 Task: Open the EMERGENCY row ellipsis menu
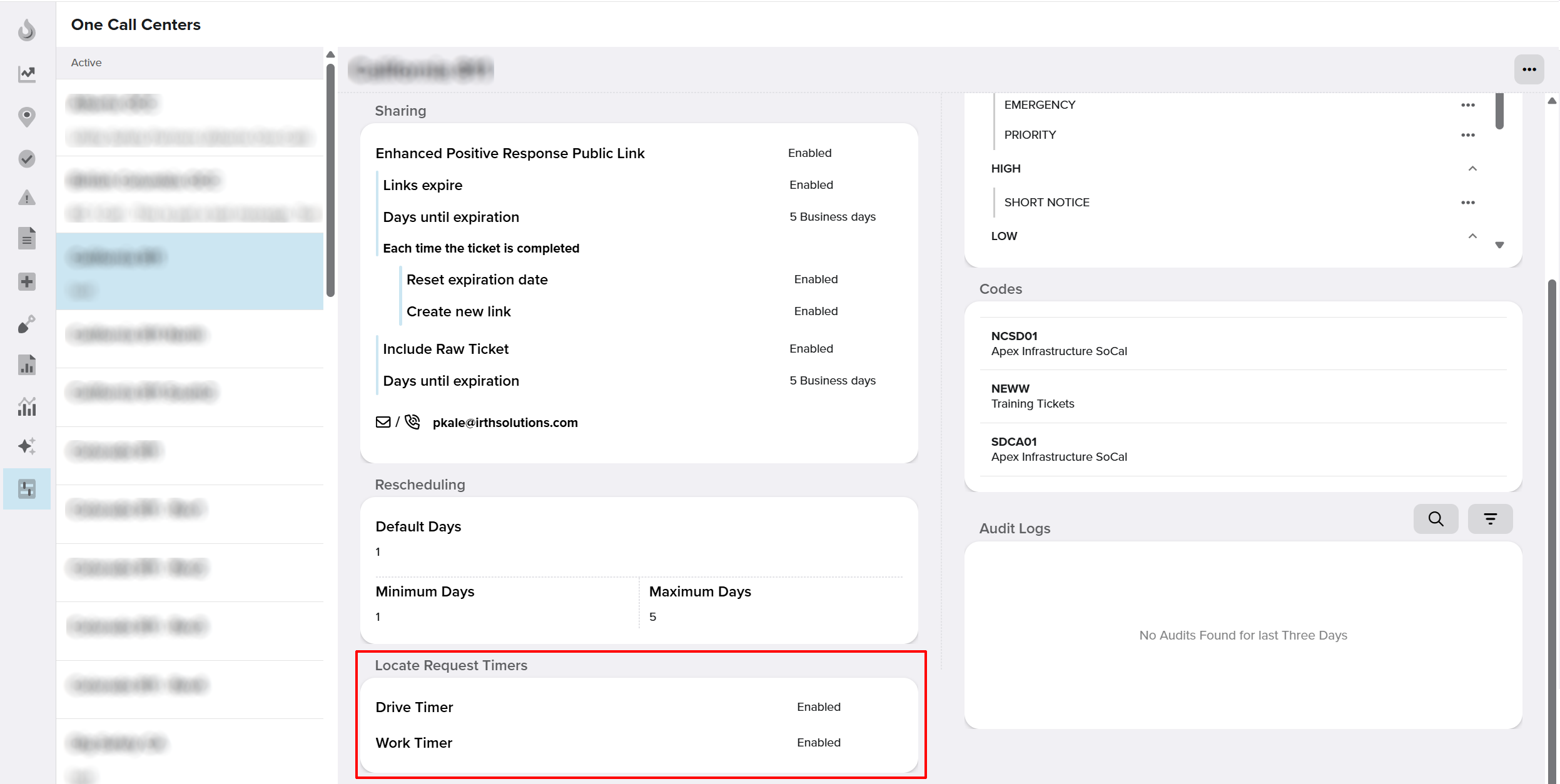[x=1467, y=105]
